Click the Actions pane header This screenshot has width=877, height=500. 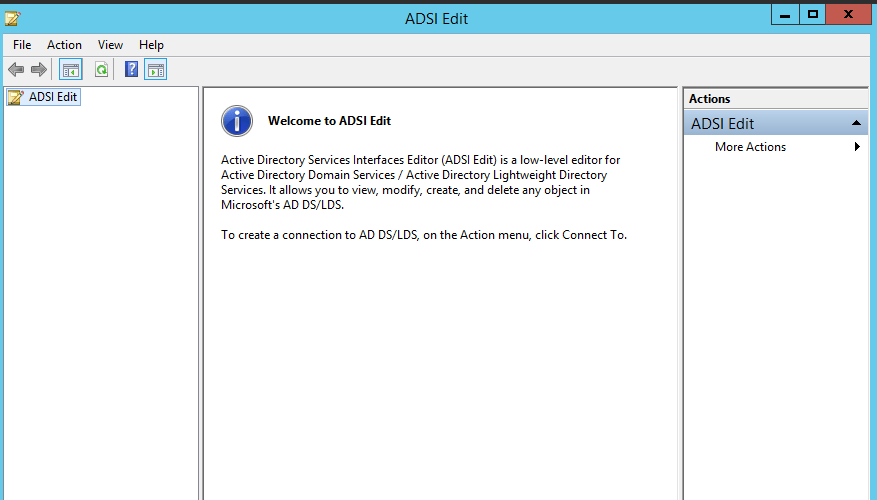point(776,98)
